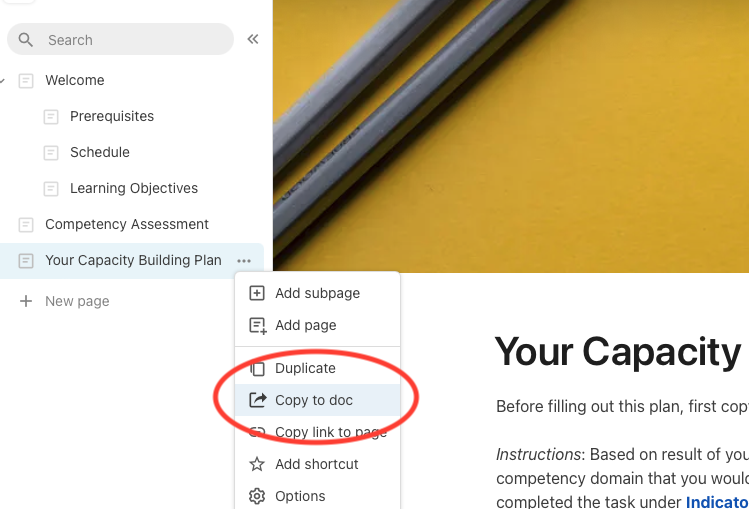Screen dimensions: 749x509
Task: Choose Add page from the context menu
Action: [305, 325]
